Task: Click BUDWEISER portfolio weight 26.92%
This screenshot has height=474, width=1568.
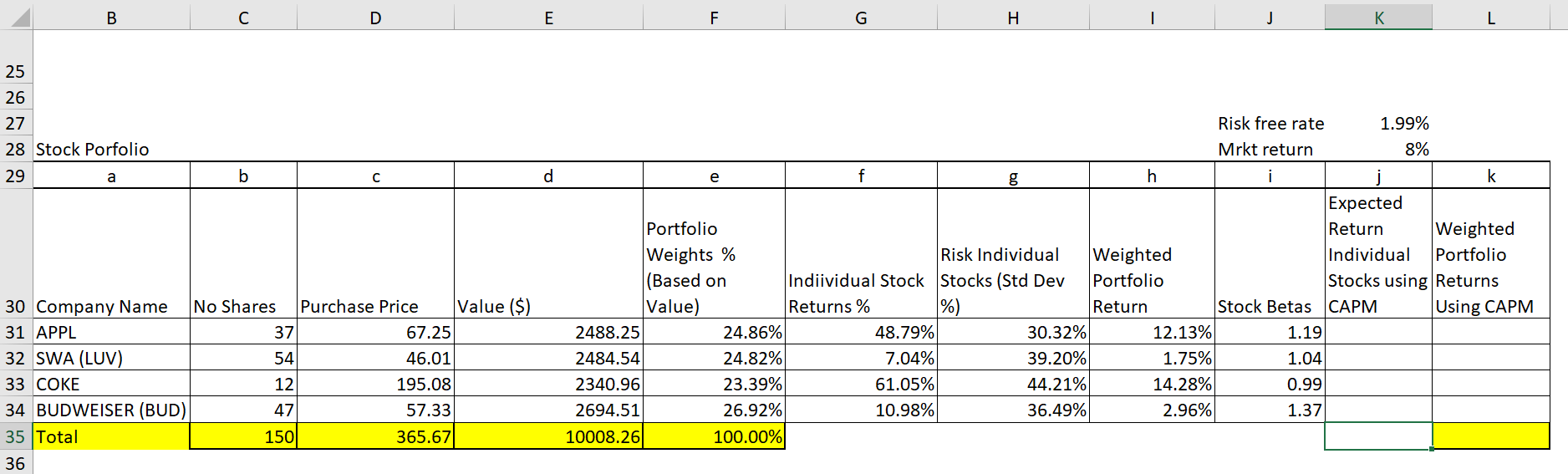Action: [715, 410]
